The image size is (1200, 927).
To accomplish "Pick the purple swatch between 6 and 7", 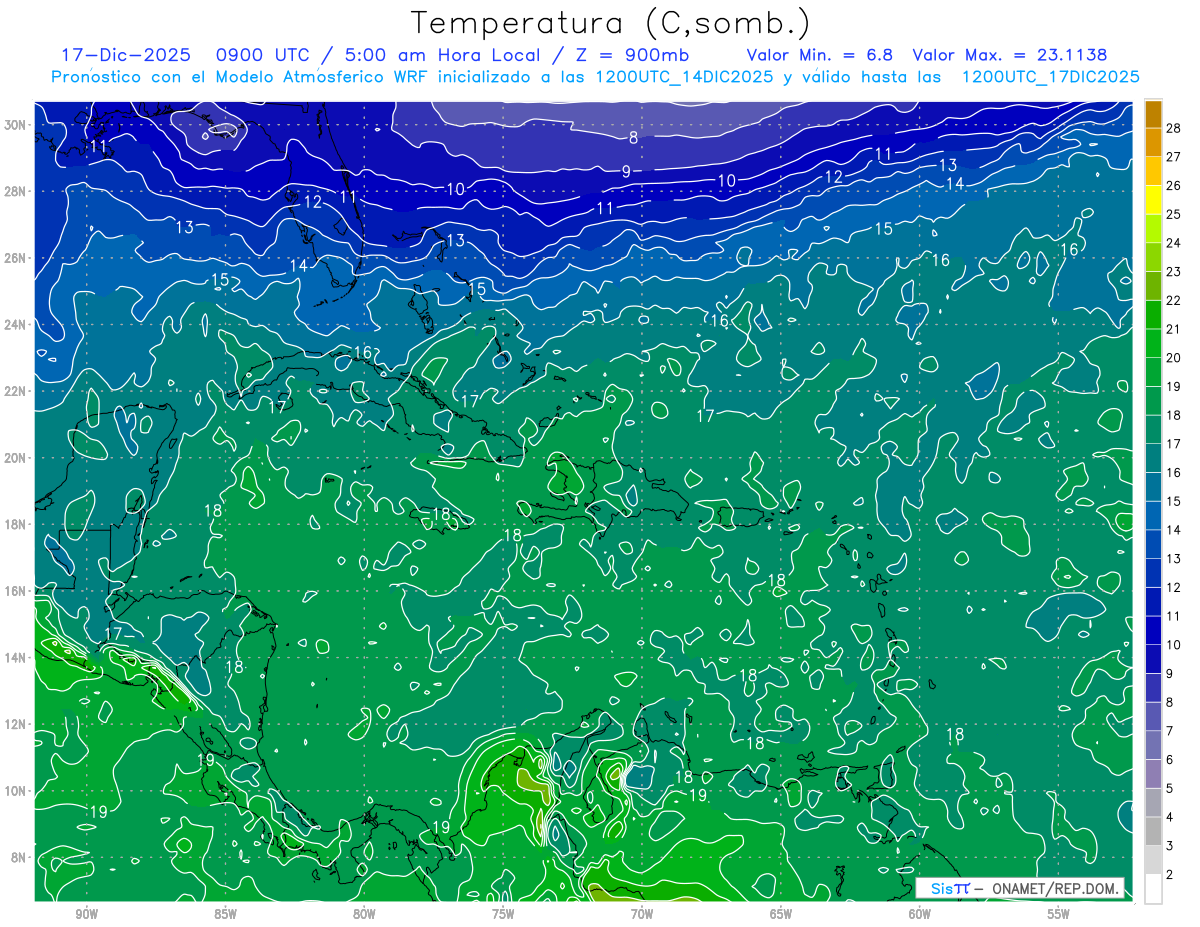I will [1154, 745].
